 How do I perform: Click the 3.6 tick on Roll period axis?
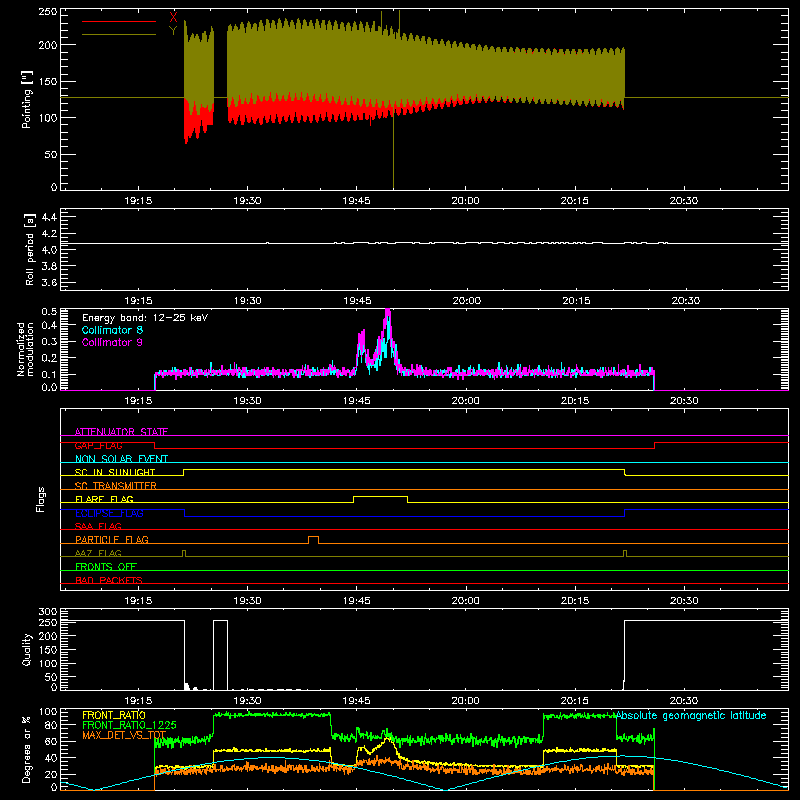tap(49, 283)
